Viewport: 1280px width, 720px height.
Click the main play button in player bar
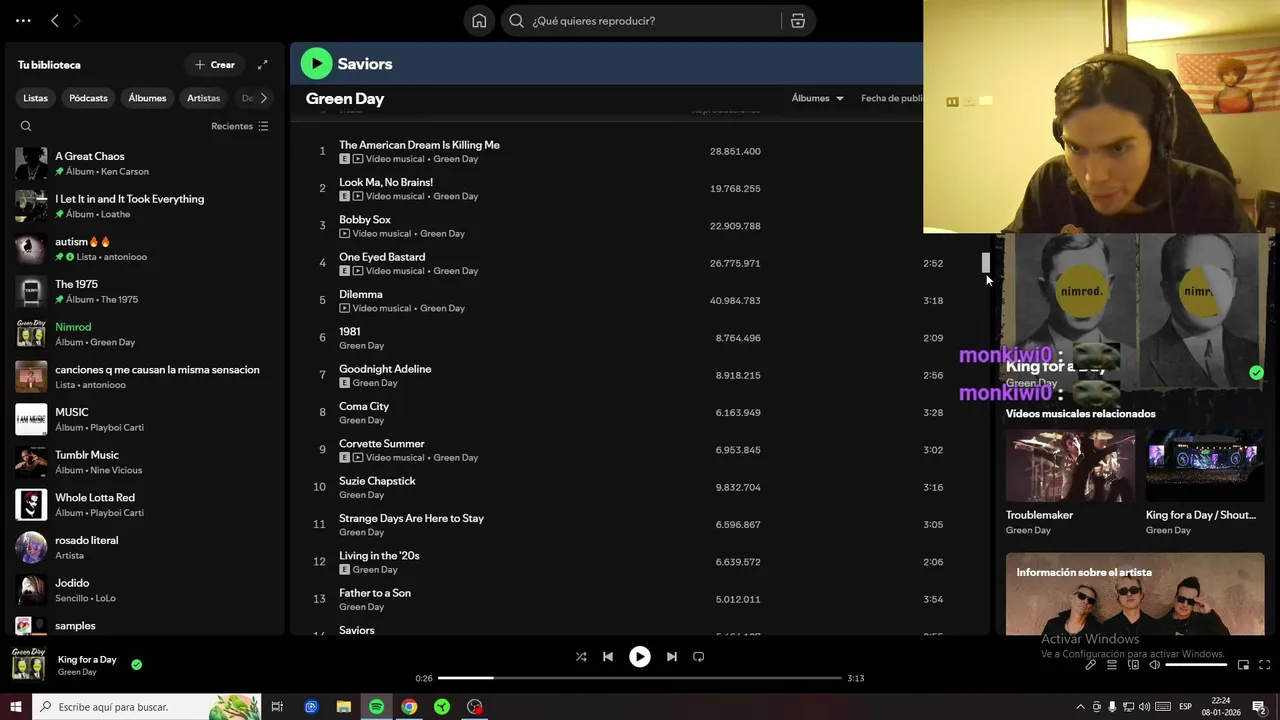[640, 657]
